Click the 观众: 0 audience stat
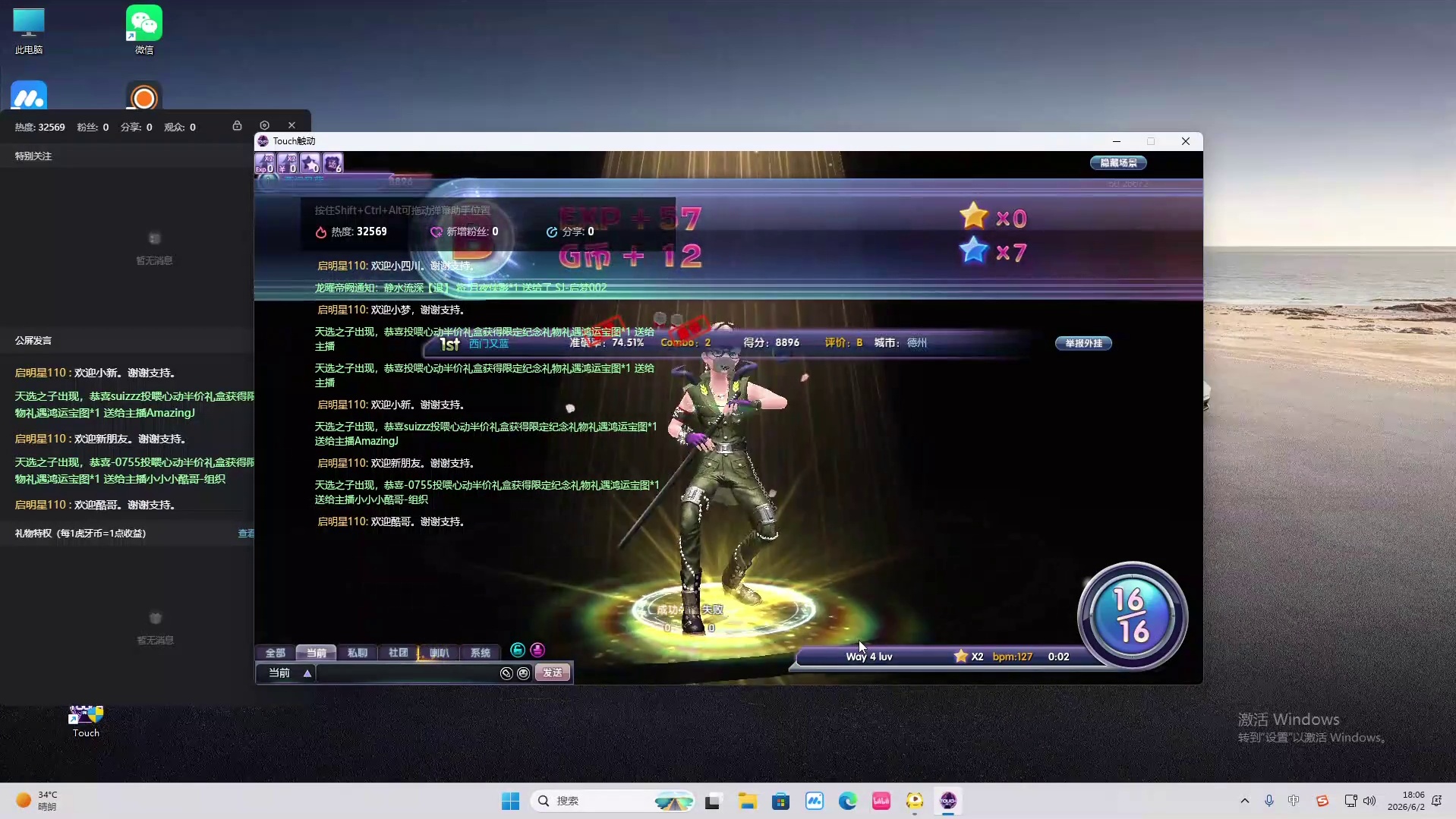1456x819 pixels. (180, 128)
